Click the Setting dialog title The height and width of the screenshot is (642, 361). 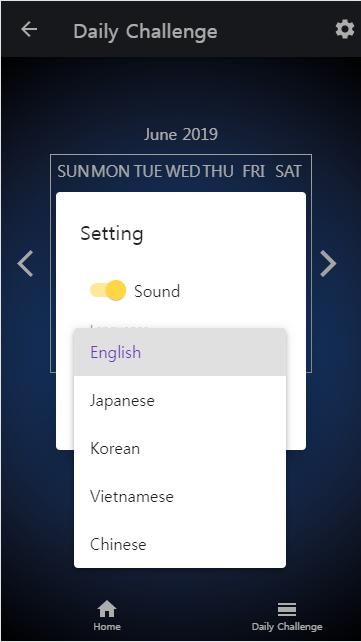tap(112, 234)
